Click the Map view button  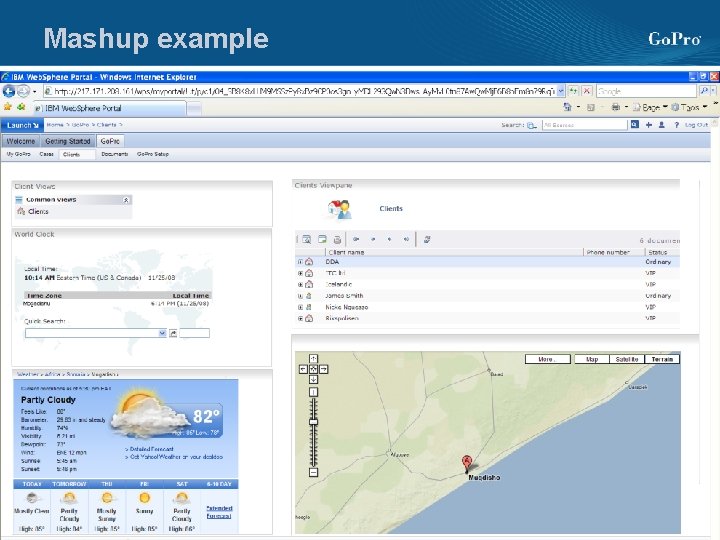[x=592, y=359]
